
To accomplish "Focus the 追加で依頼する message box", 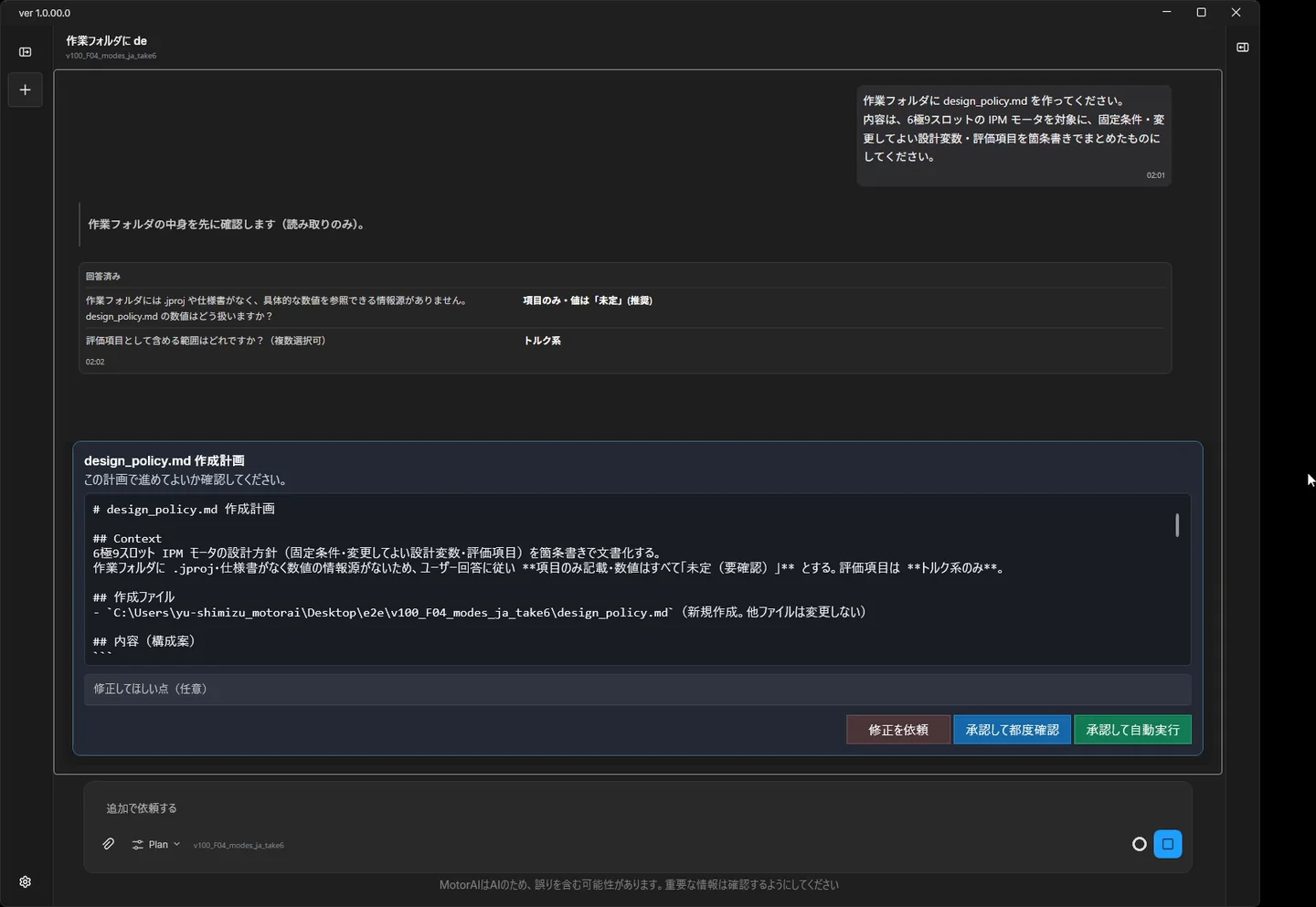I will point(638,808).
